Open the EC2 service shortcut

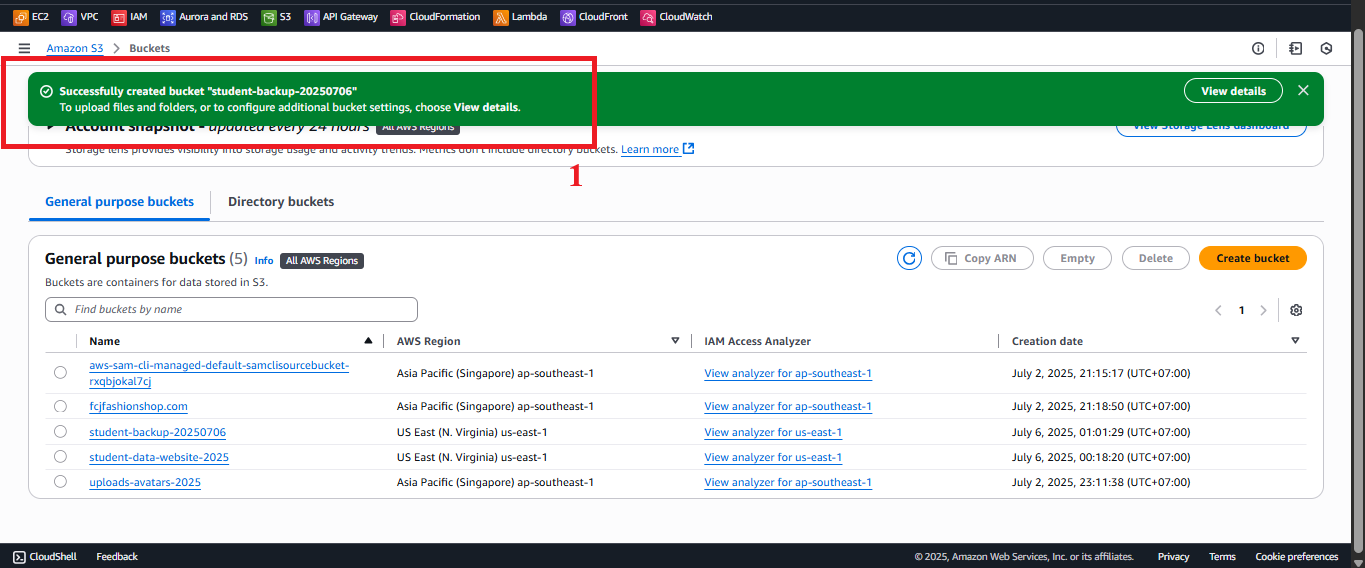(31, 17)
